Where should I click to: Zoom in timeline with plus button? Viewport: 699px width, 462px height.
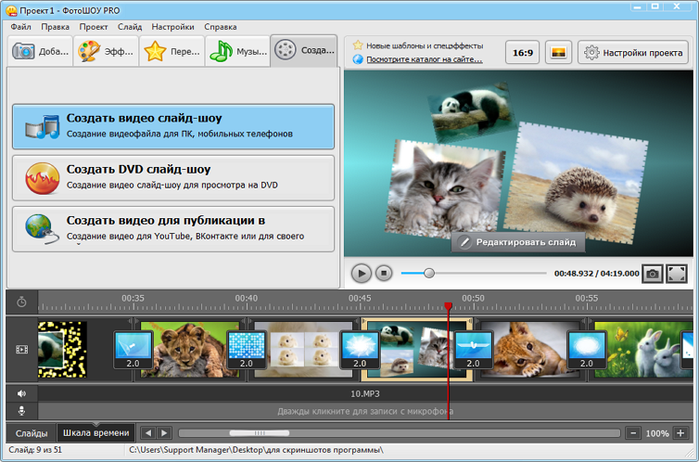680,433
